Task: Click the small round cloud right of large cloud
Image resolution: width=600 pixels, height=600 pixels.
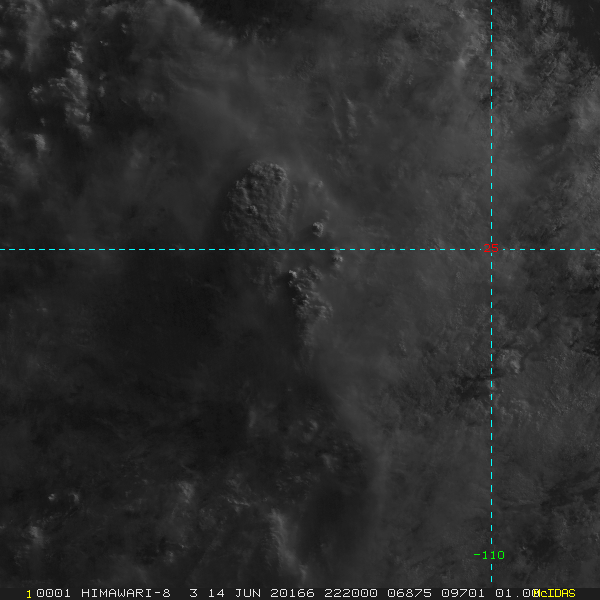Action: click(x=318, y=229)
